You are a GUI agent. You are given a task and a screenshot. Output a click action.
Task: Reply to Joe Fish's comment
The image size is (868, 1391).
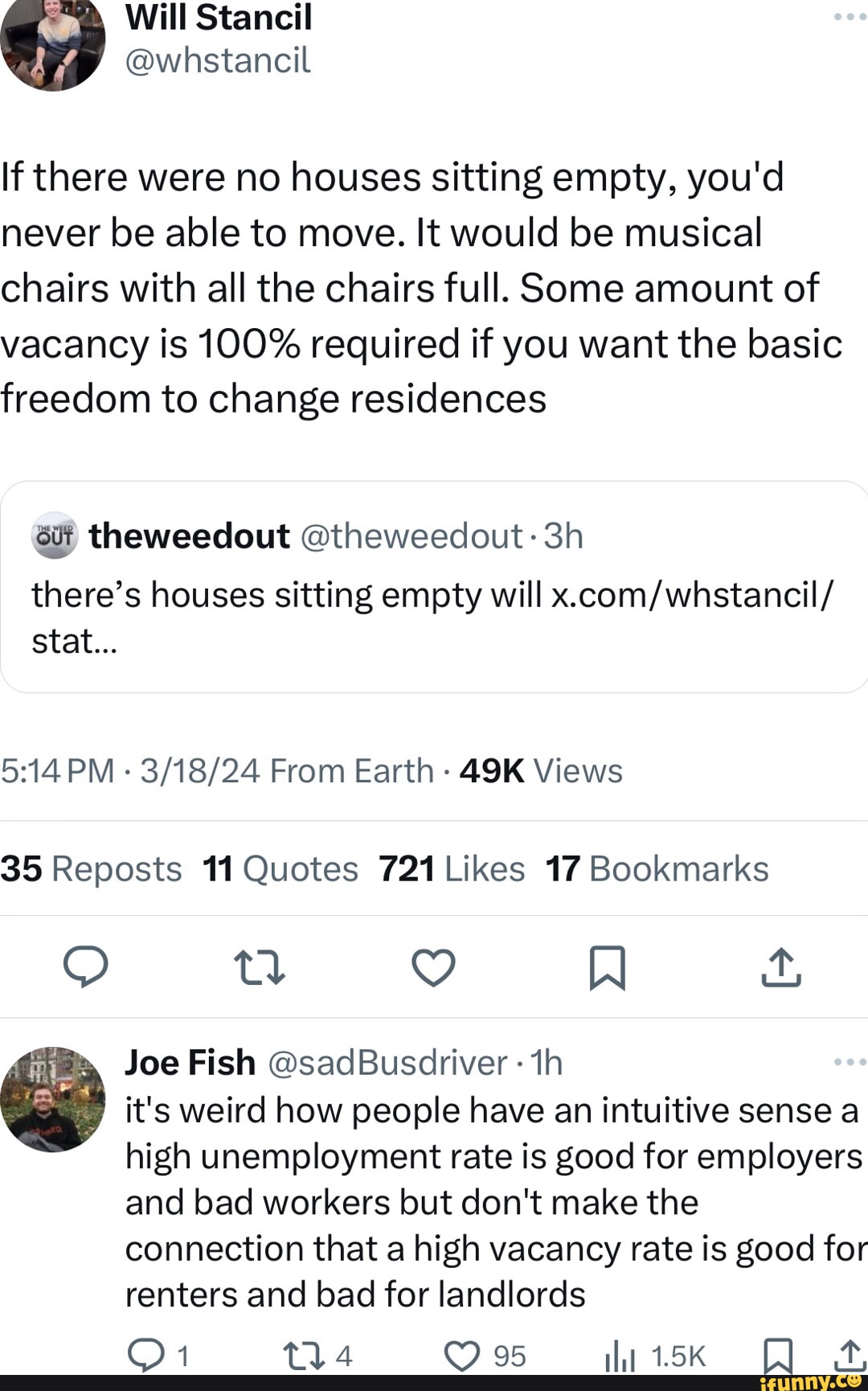point(146,1356)
